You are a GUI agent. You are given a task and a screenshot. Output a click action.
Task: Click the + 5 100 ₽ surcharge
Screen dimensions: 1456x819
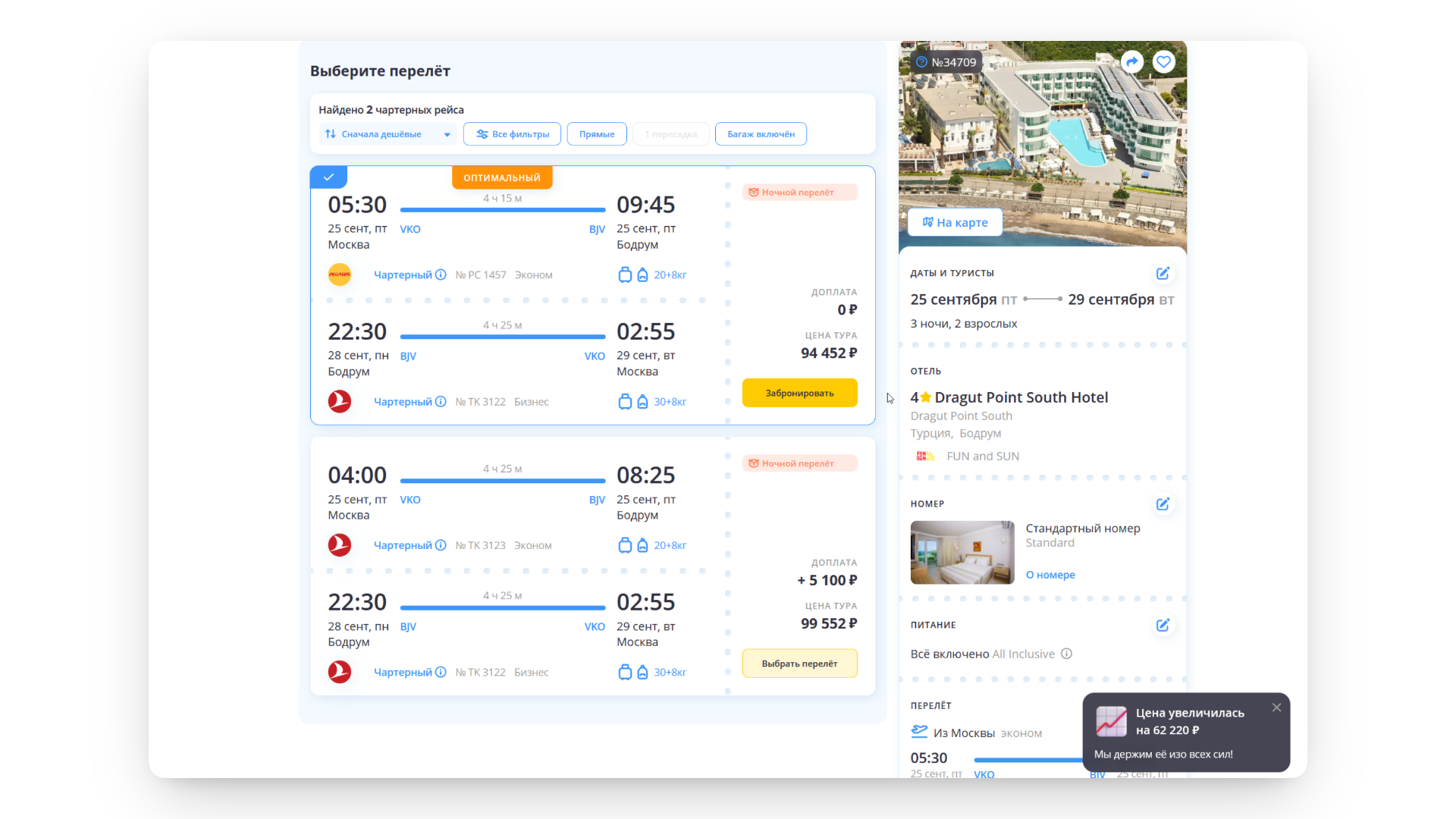tap(827, 580)
